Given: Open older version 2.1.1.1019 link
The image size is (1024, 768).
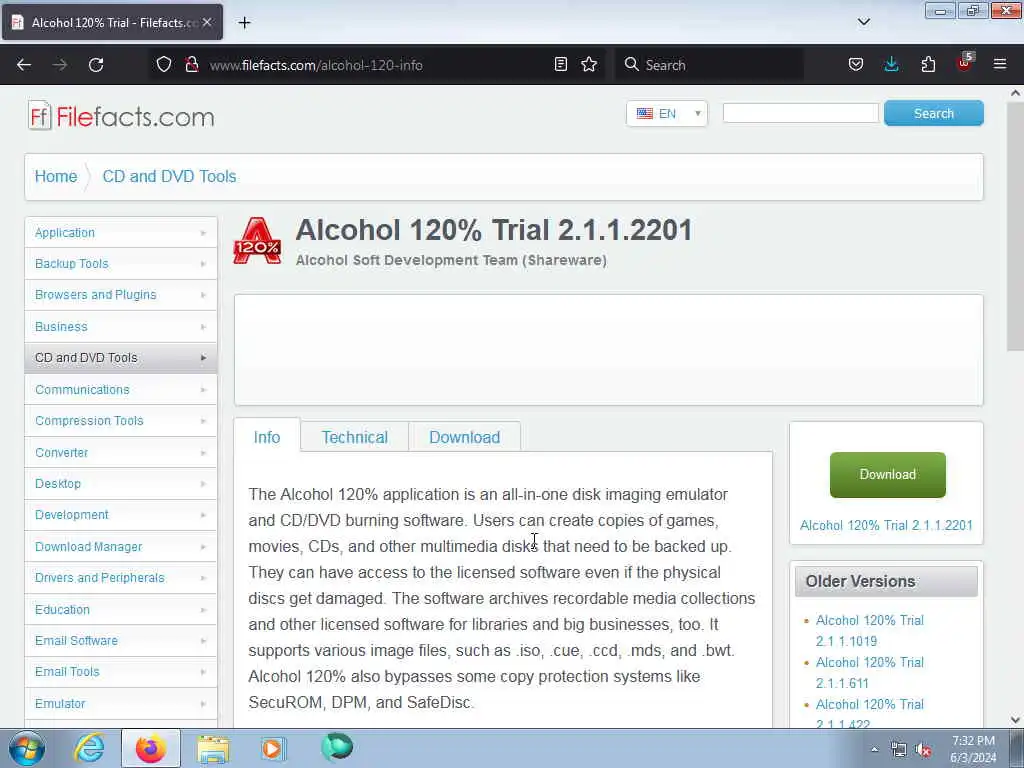Looking at the screenshot, I should 870,630.
